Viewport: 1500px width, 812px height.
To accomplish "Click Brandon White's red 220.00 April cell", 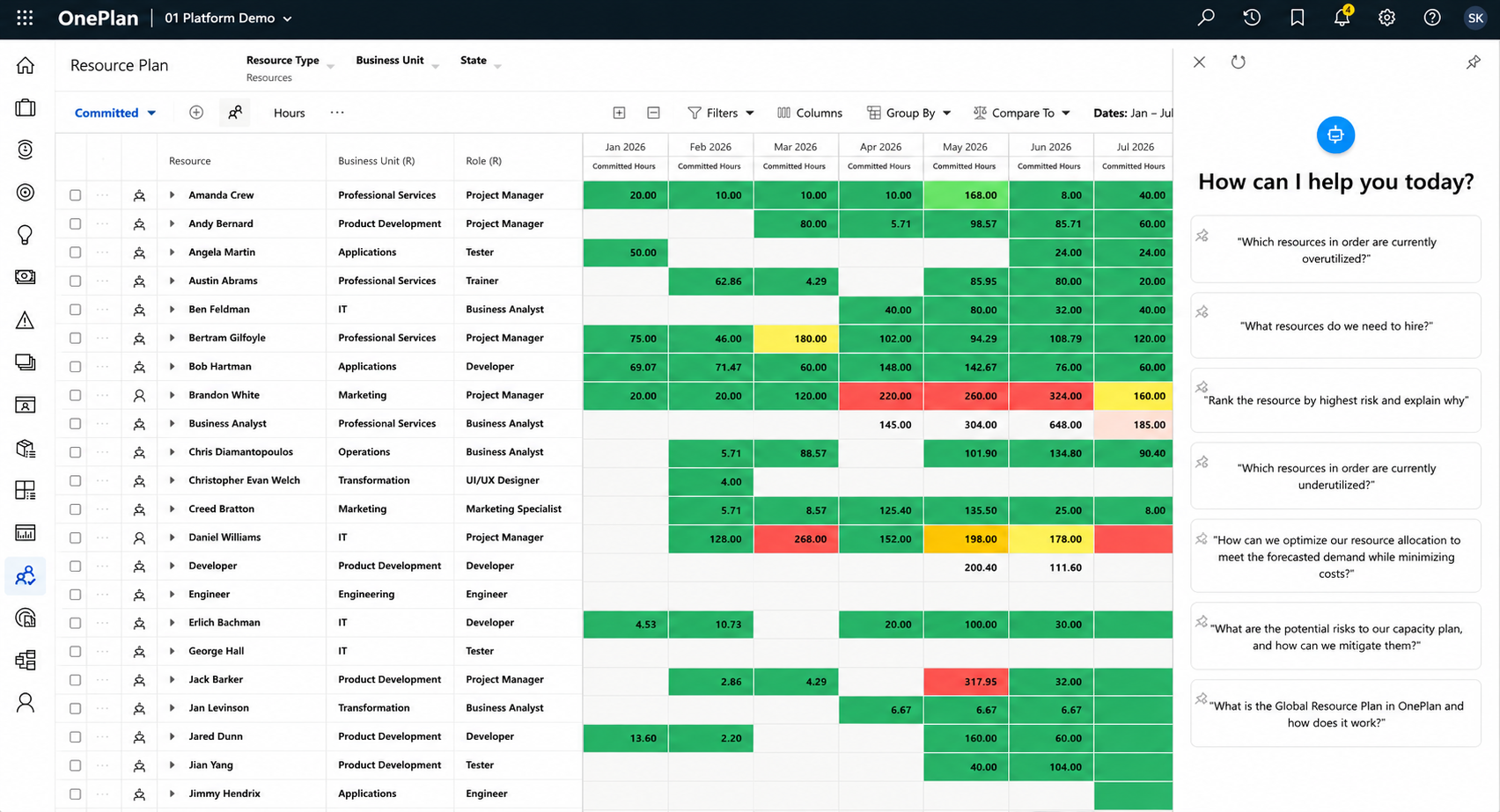I will tap(881, 396).
